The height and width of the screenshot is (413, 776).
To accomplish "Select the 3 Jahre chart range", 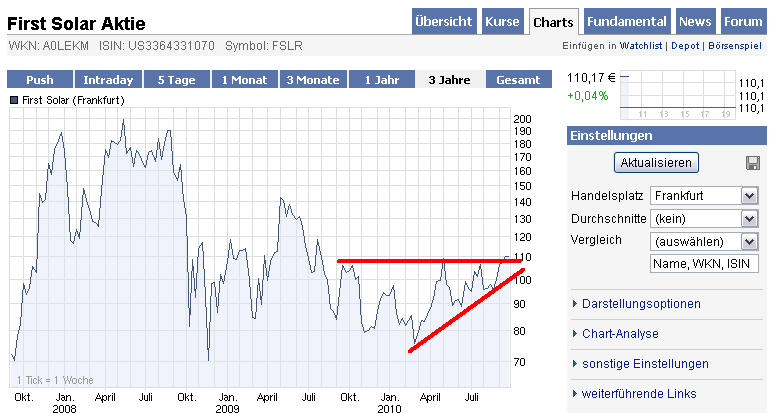I will pos(449,80).
